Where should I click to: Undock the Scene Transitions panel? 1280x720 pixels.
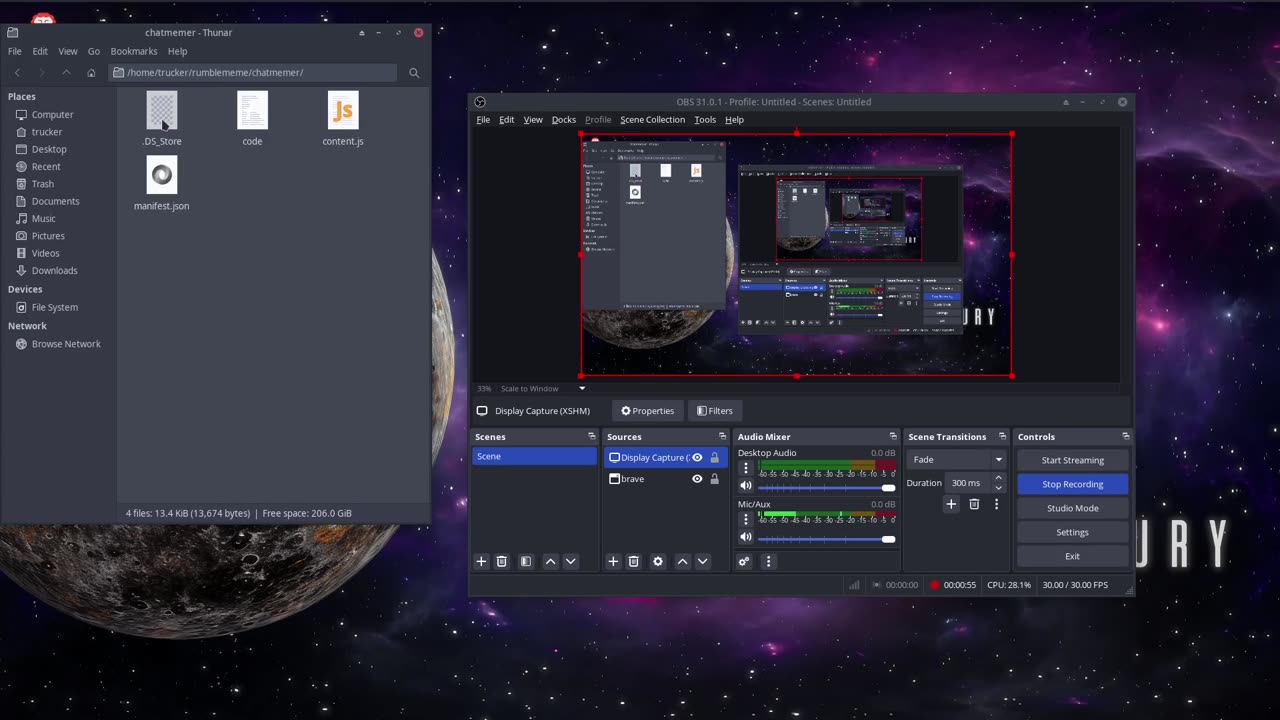1002,437
